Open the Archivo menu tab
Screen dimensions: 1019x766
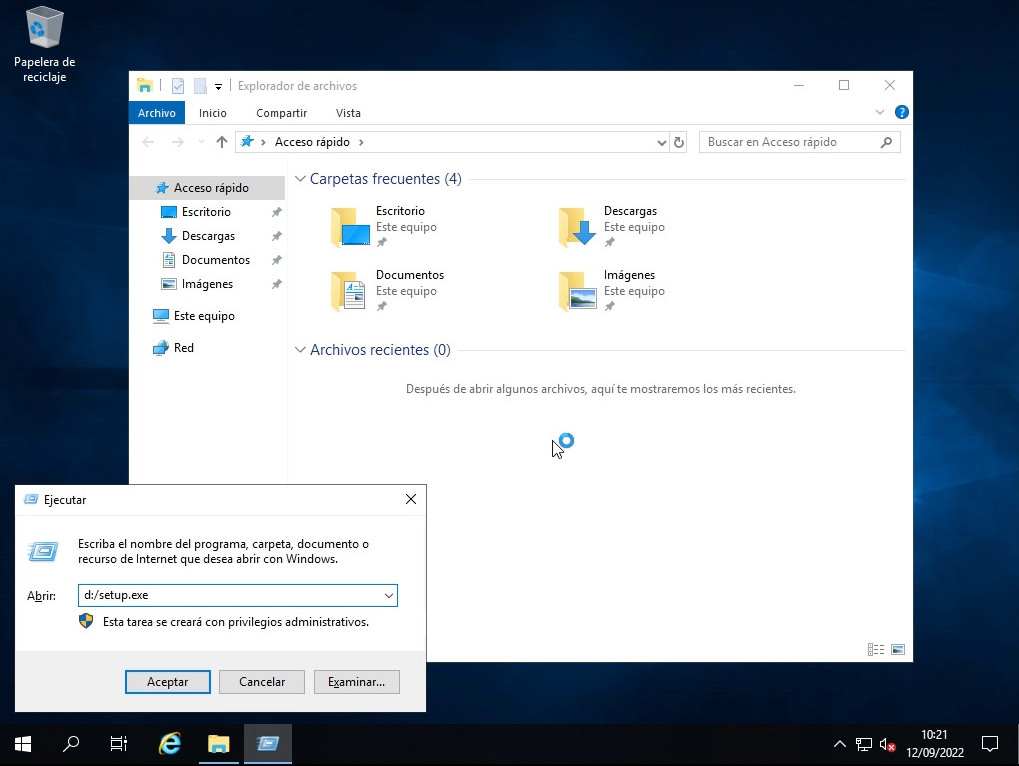pyautogui.click(x=157, y=113)
